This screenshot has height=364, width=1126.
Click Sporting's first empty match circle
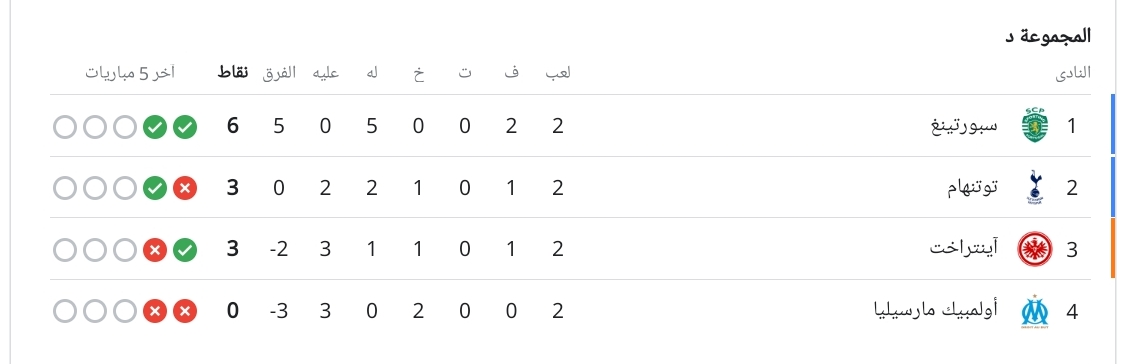coord(125,126)
